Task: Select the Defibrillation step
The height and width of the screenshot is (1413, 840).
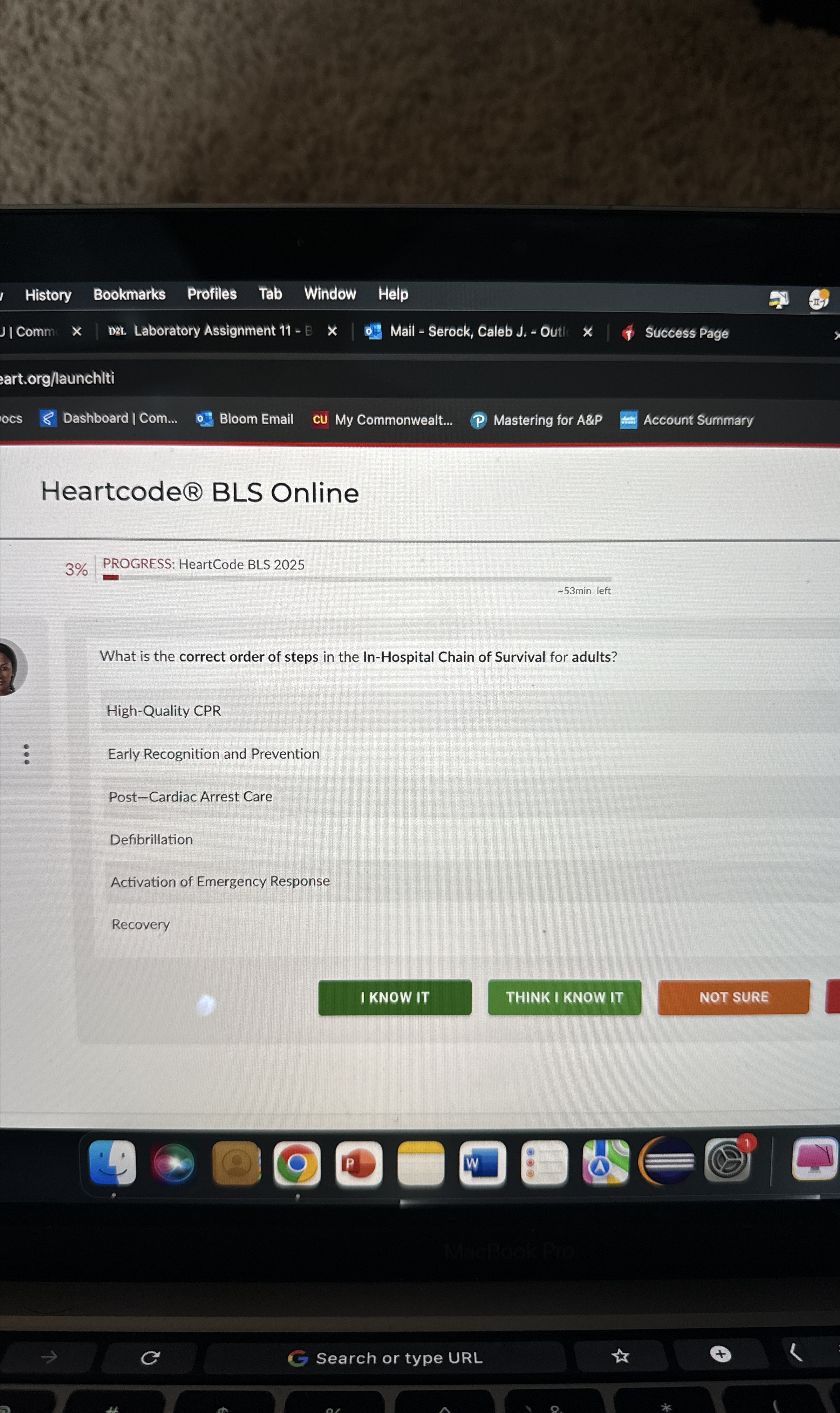Action: coord(472,839)
